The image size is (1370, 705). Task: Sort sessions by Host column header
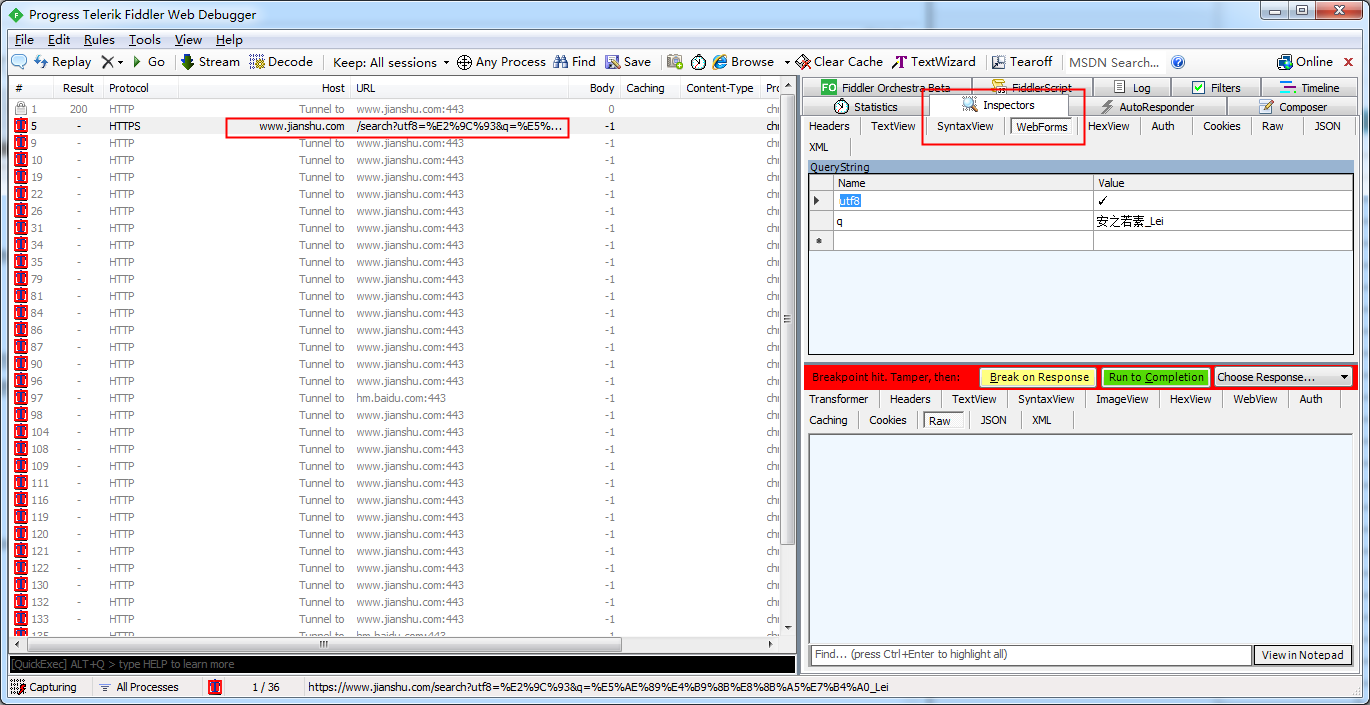(264, 88)
